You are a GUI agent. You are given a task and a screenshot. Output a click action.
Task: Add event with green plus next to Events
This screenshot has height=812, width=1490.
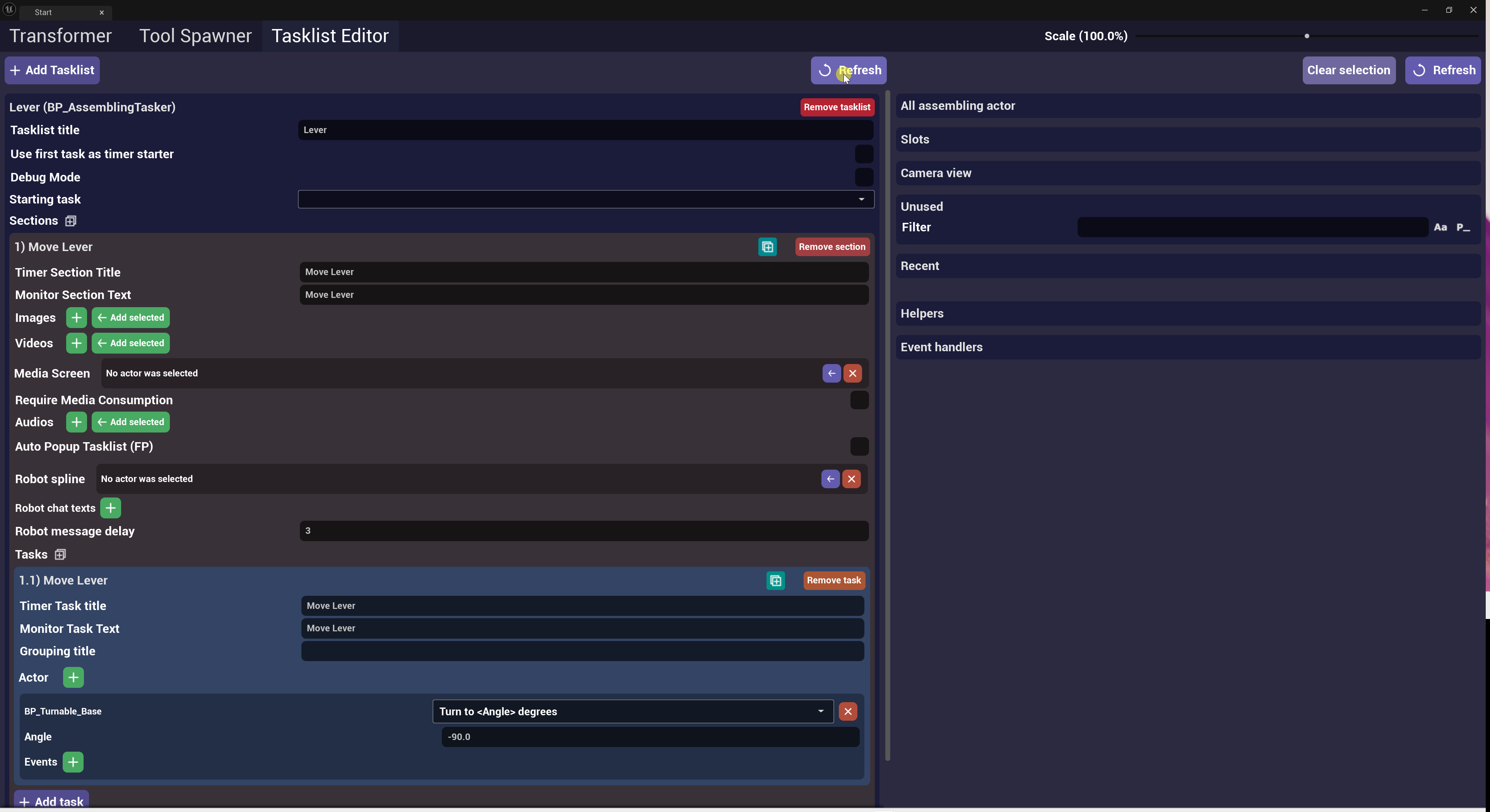pyautogui.click(x=73, y=762)
